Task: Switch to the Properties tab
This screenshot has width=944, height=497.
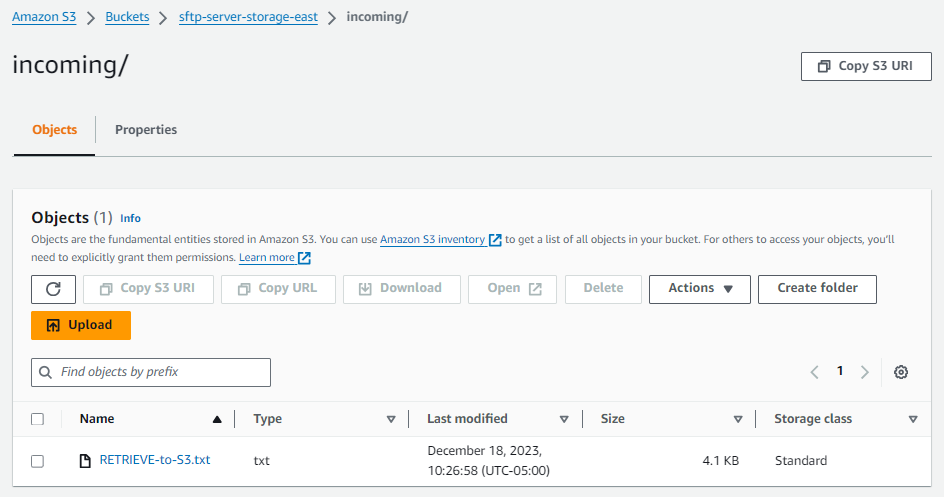Action: tap(146, 130)
